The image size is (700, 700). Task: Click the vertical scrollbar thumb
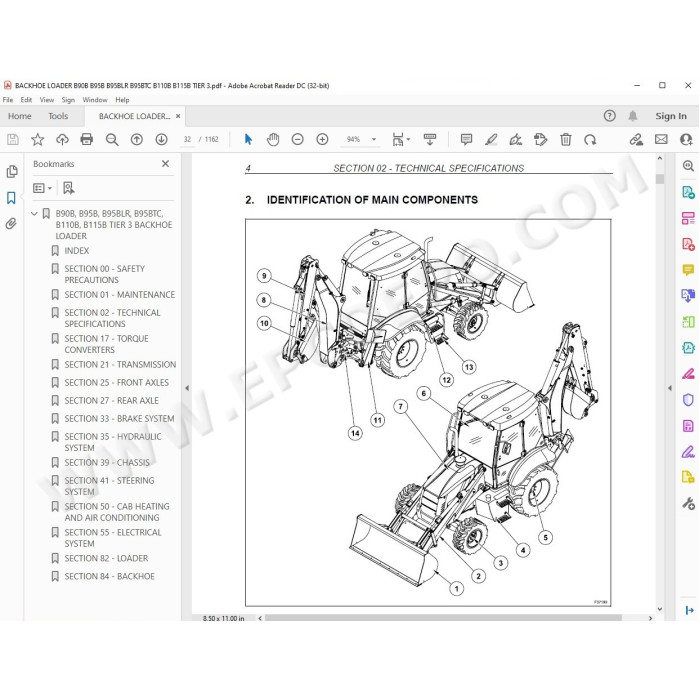[660, 179]
